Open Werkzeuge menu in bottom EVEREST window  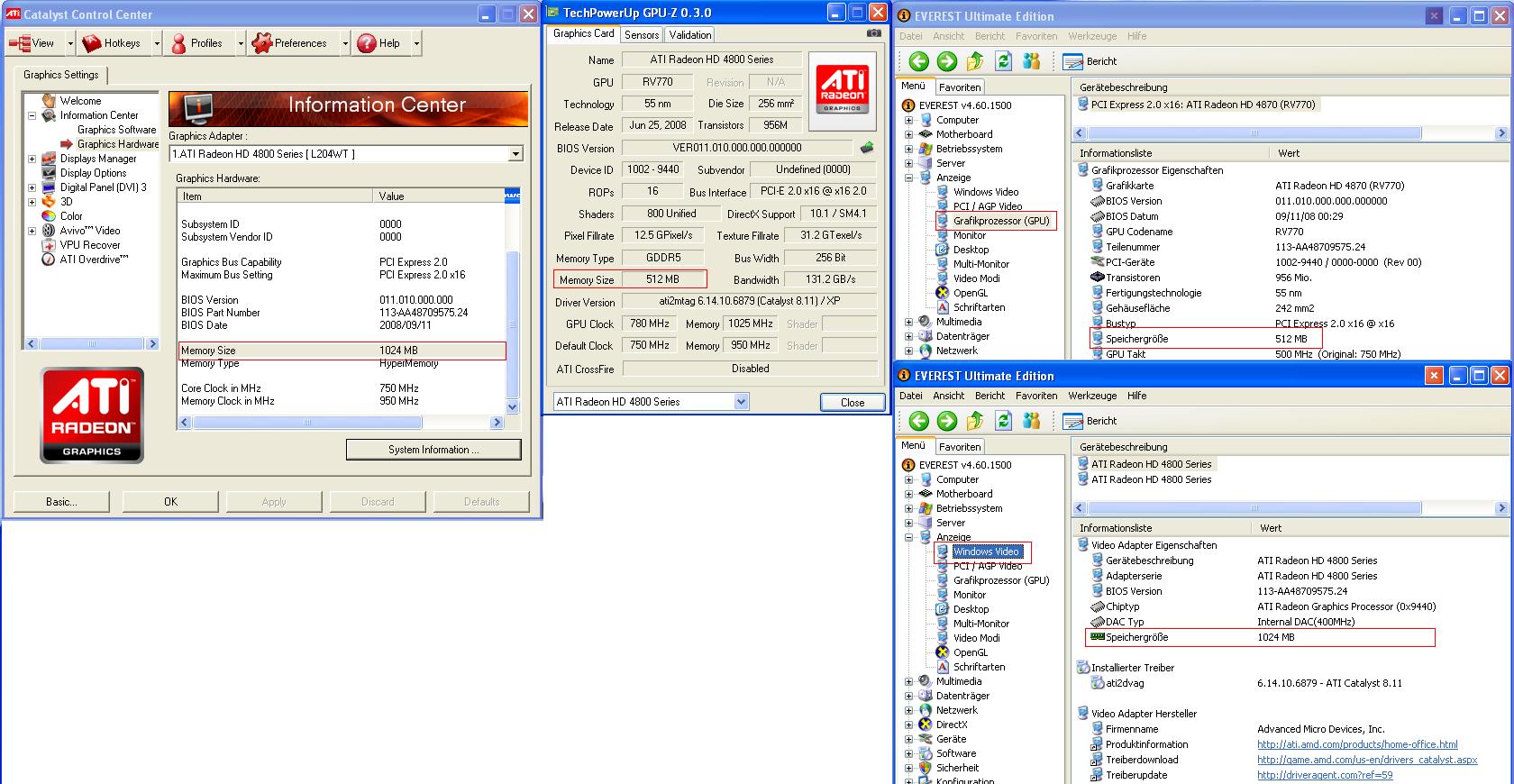click(1092, 396)
